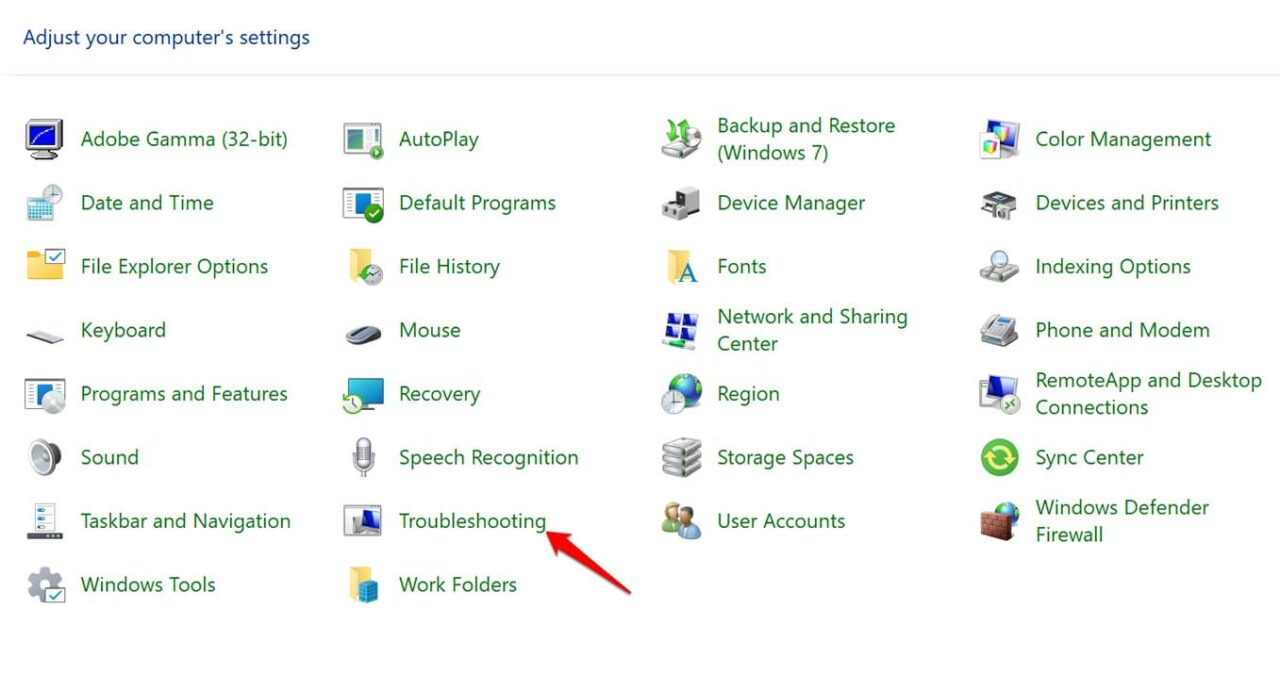Screen dimensions: 1280x690
Task: Open the Sound speaker icon
Action: (x=45, y=457)
